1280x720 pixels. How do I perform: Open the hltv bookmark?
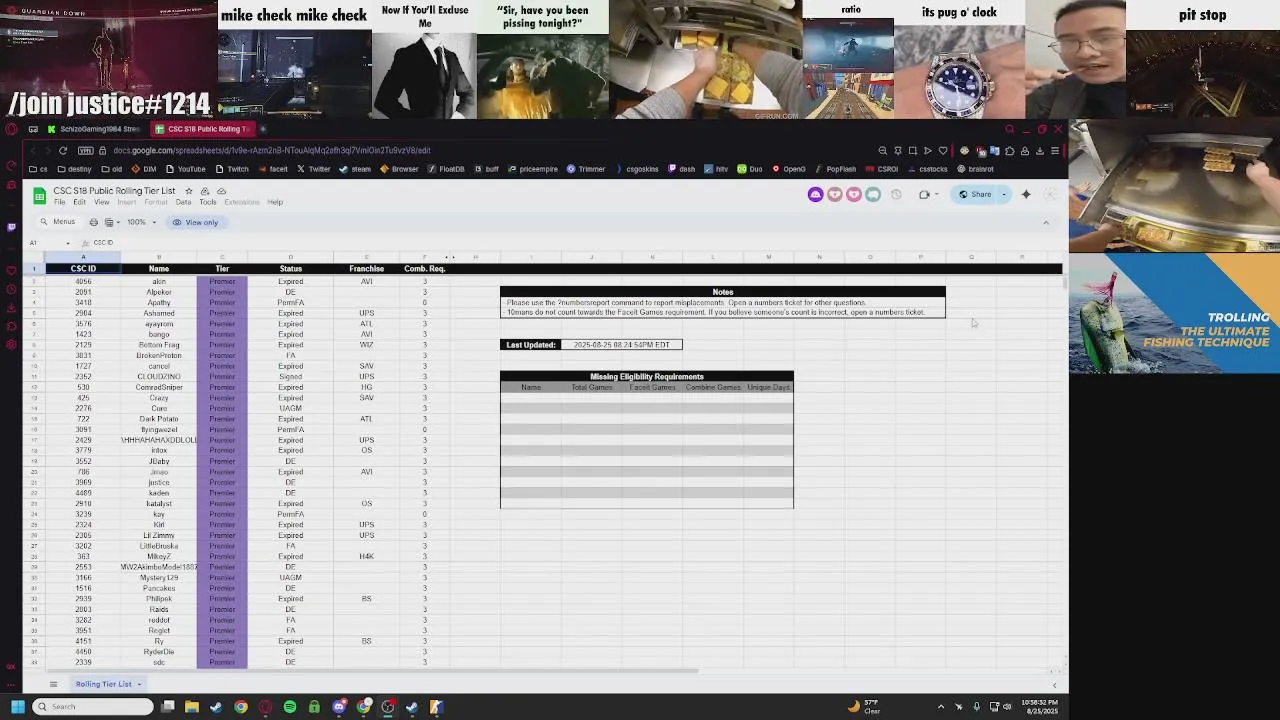[x=716, y=169]
